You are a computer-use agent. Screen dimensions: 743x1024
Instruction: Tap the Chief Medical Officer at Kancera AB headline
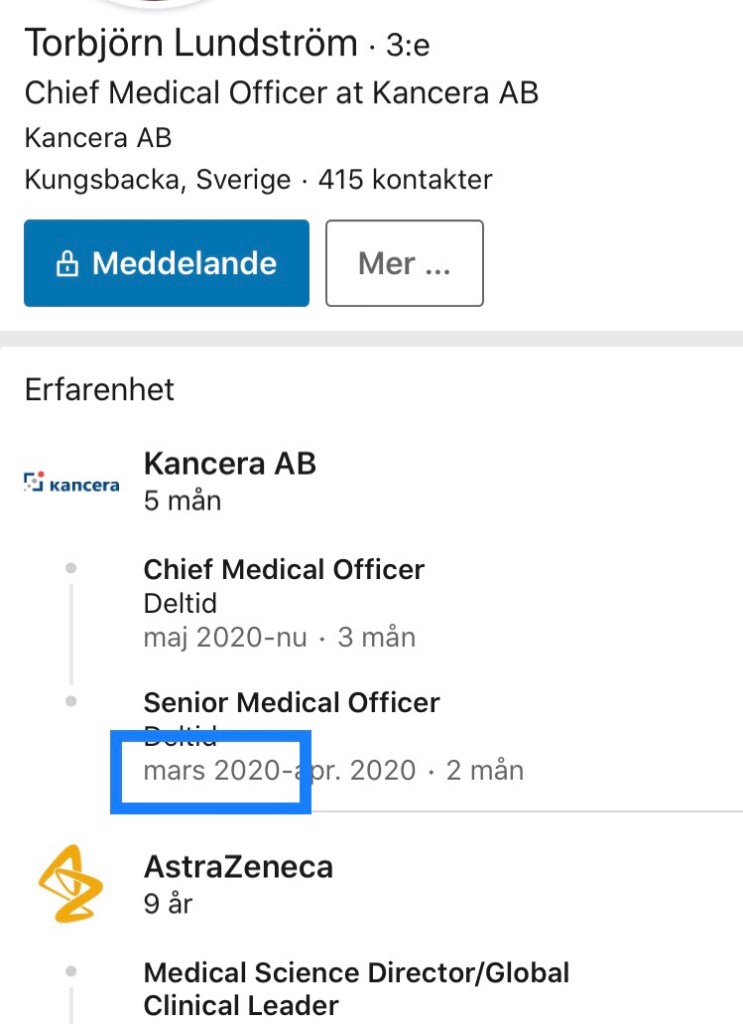281,93
